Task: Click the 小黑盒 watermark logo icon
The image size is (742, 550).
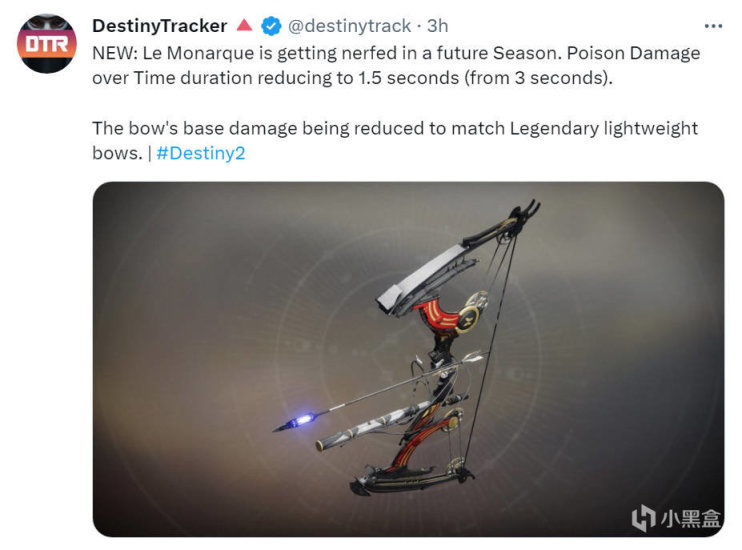Action: pos(644,518)
